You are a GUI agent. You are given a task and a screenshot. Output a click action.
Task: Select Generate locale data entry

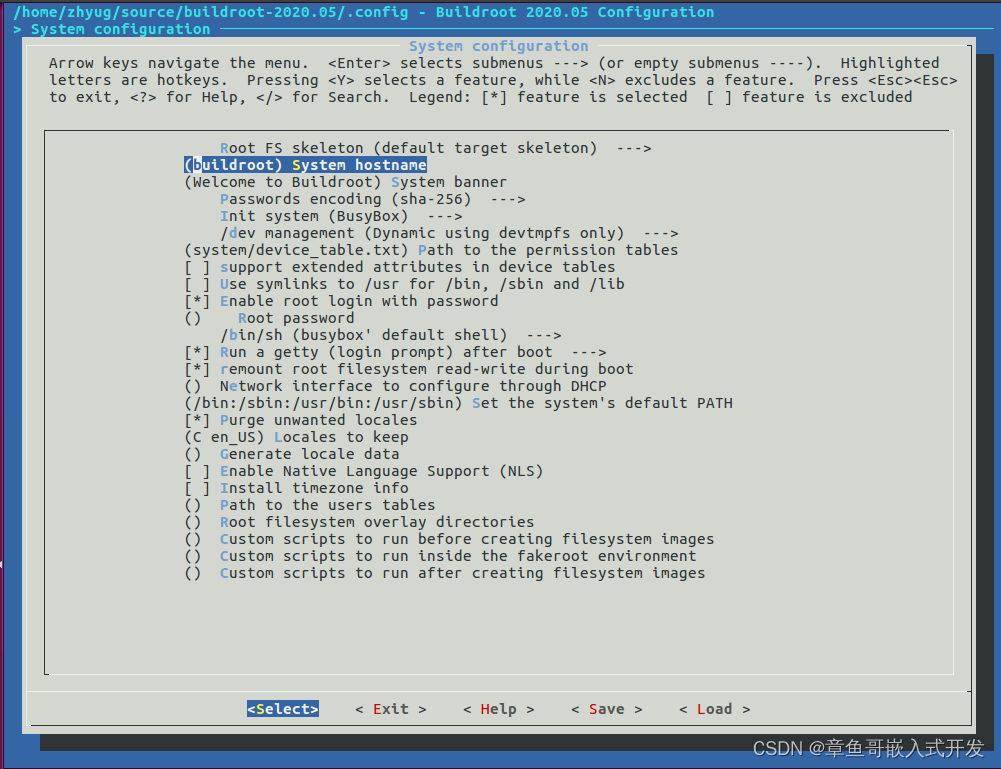(x=292, y=454)
